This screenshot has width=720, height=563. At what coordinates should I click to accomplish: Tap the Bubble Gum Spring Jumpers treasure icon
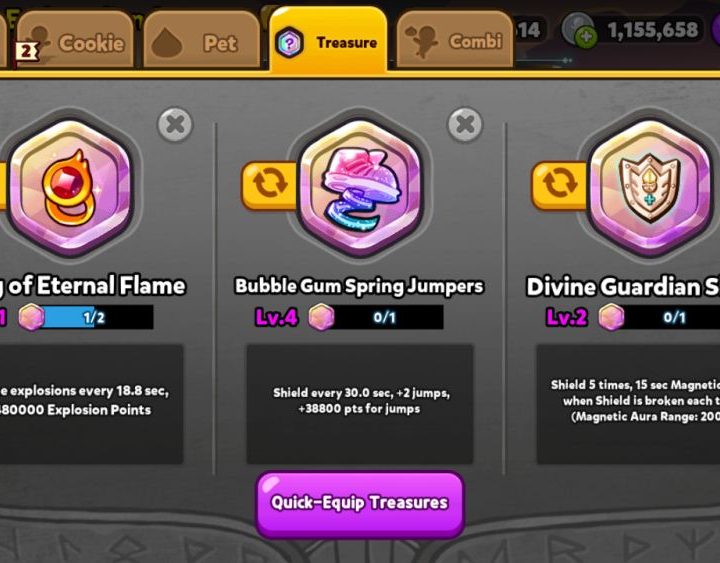coord(360,187)
